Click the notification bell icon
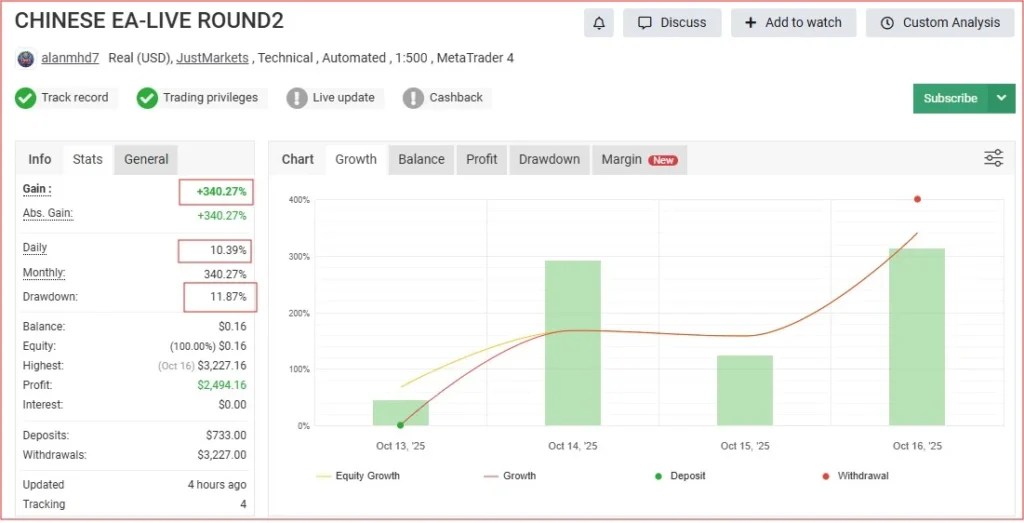Image resolution: width=1024 pixels, height=523 pixels. (598, 23)
